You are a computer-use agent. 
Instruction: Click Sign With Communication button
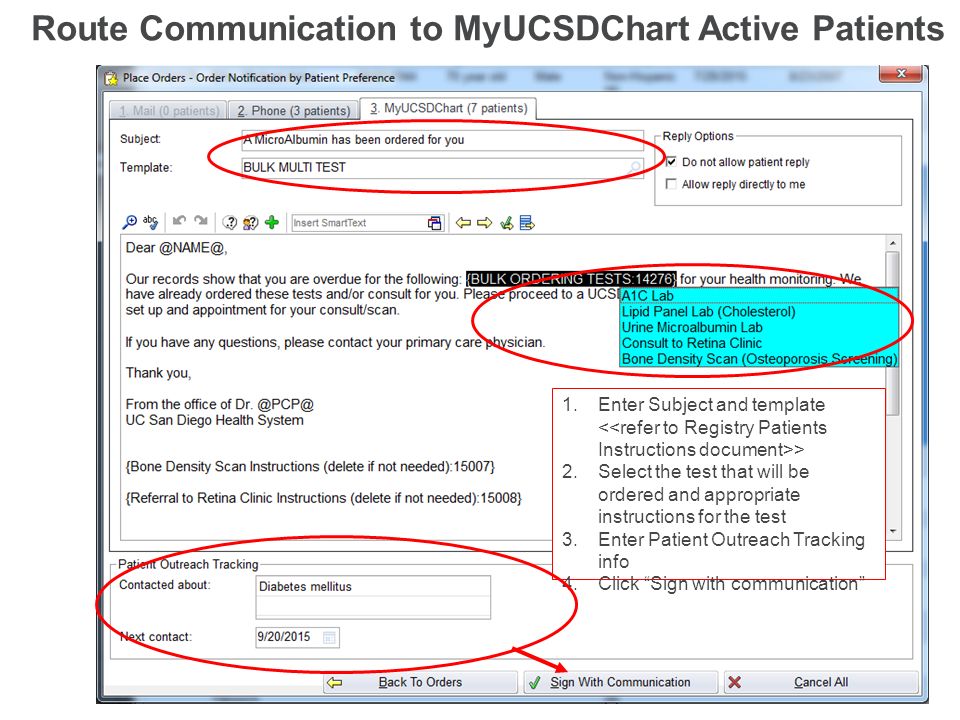click(x=620, y=682)
